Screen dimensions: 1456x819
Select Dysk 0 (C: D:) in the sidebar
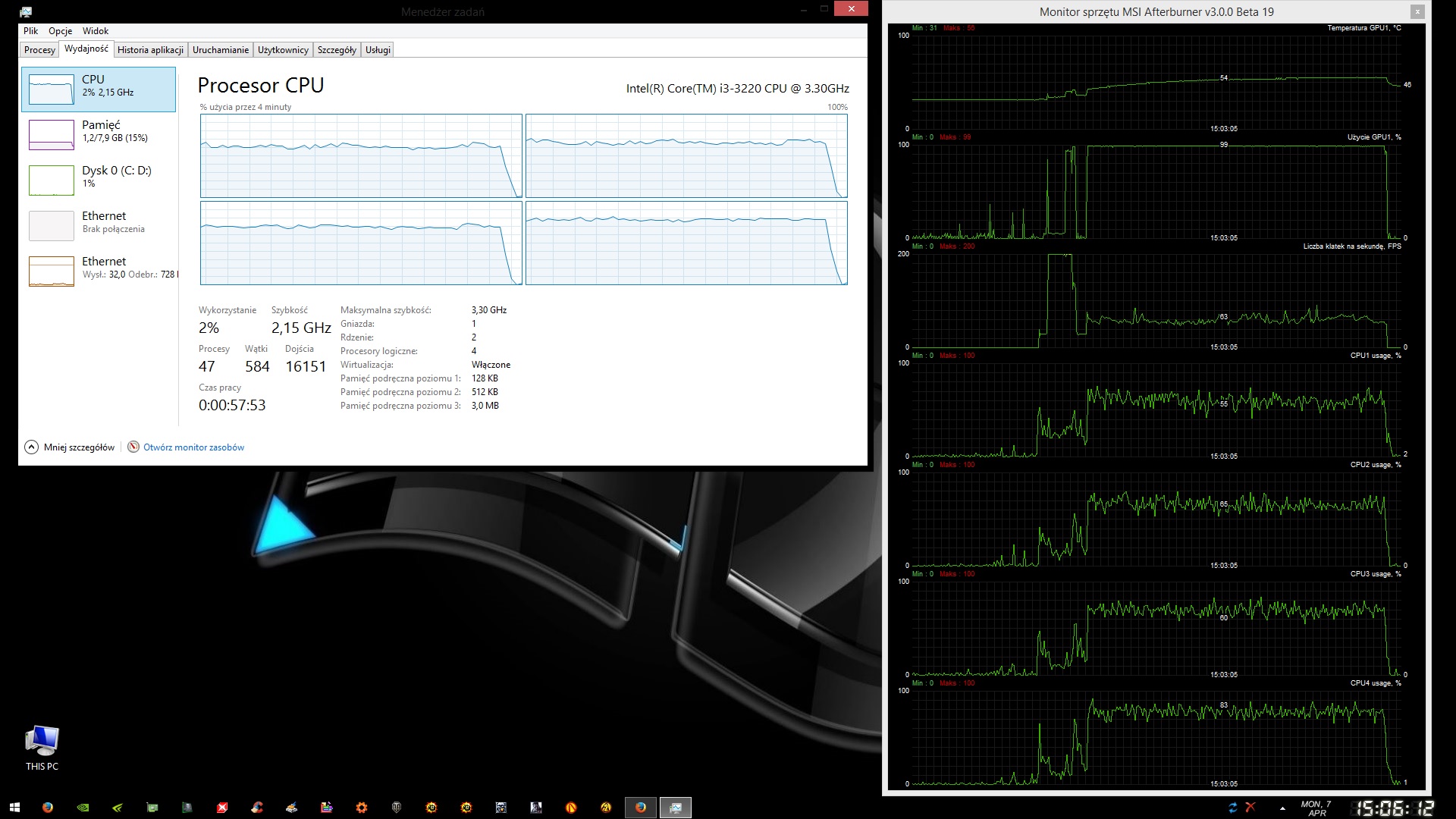click(99, 180)
